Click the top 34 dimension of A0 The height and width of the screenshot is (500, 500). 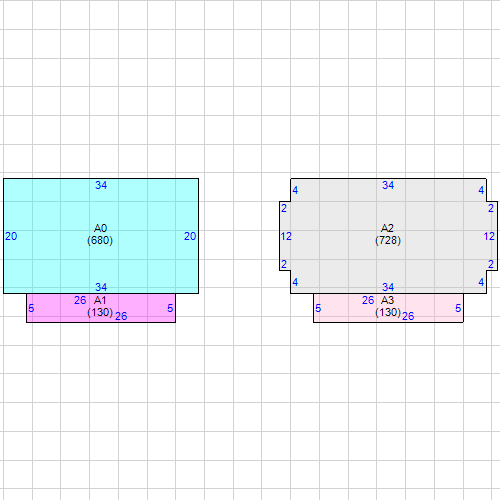click(x=101, y=185)
